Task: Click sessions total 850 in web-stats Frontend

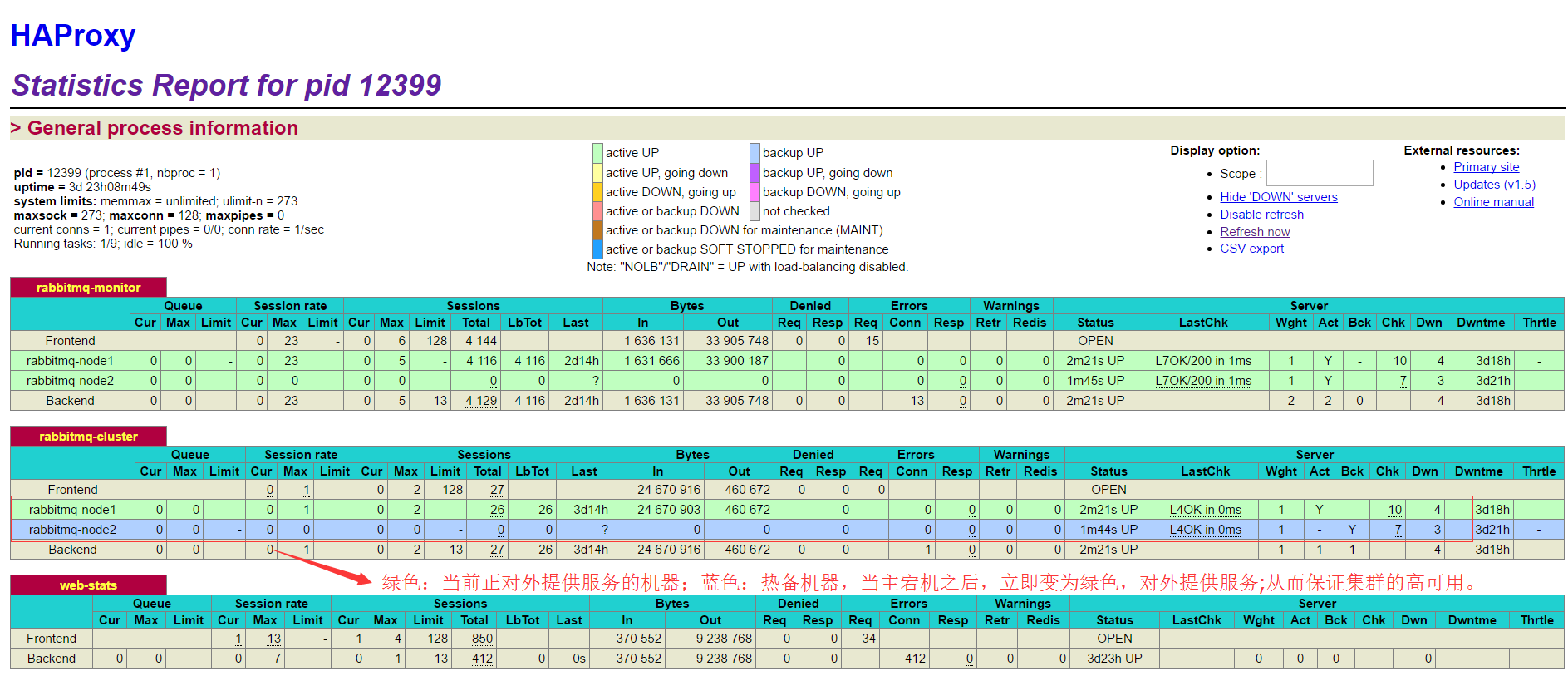Action: (482, 639)
